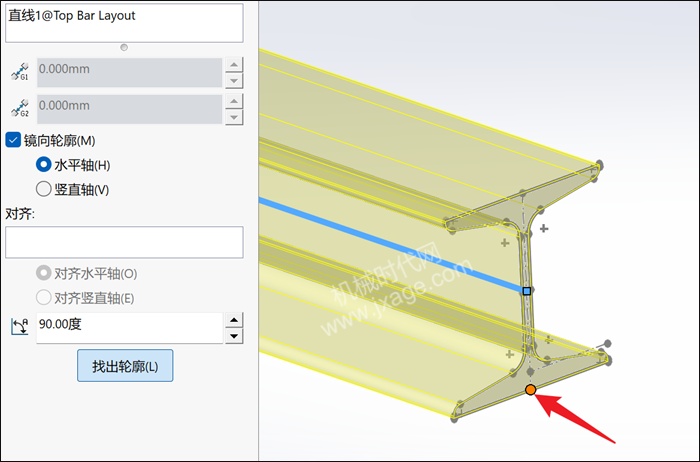Click the G1 offset distance icon

pos(20,71)
